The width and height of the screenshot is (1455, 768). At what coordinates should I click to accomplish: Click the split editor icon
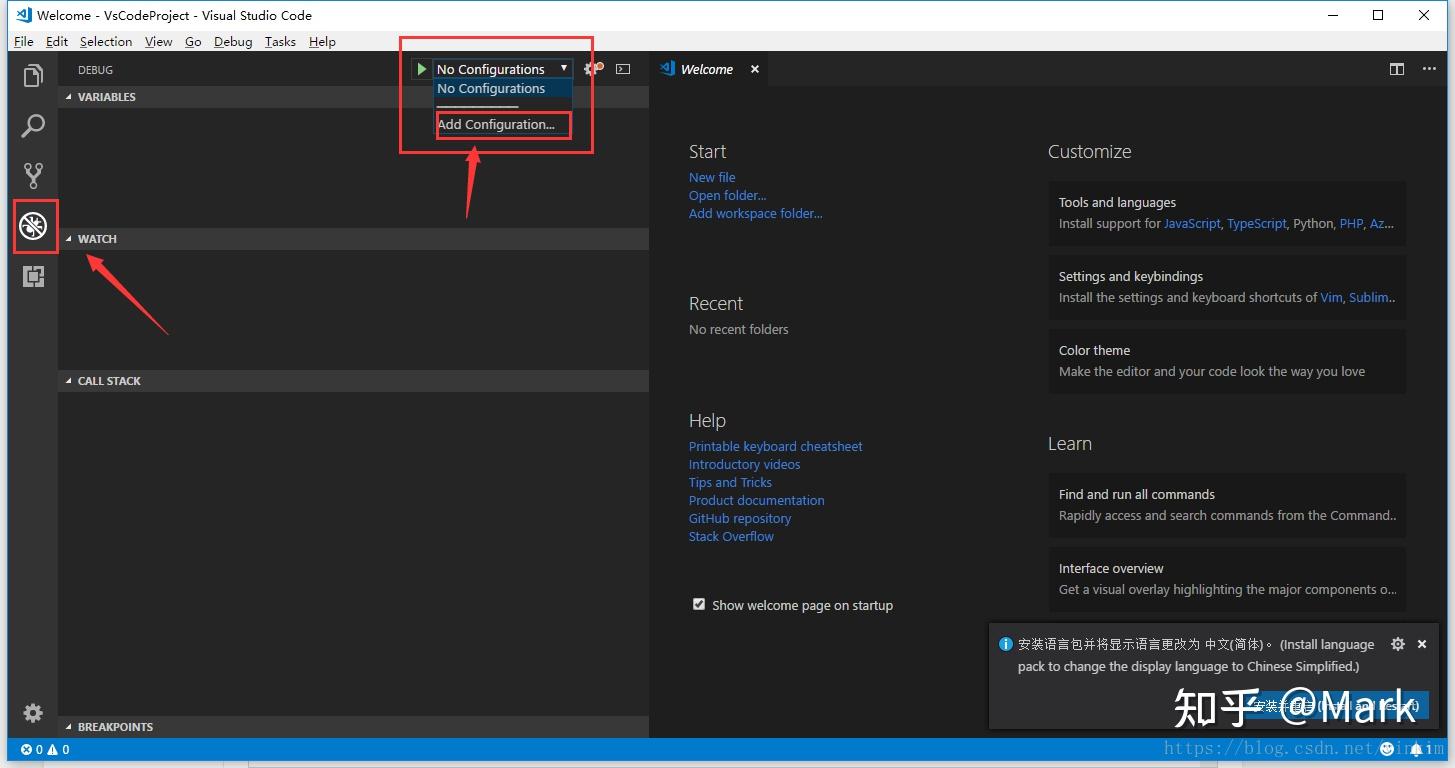[x=1397, y=69]
